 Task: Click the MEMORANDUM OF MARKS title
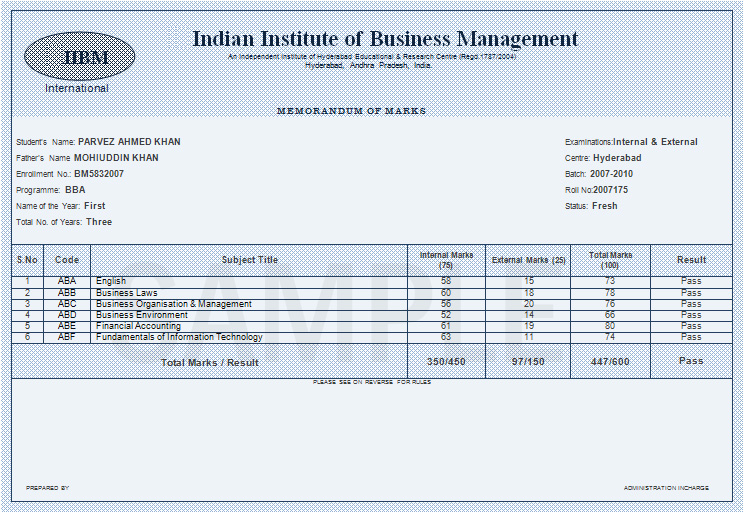(351, 111)
